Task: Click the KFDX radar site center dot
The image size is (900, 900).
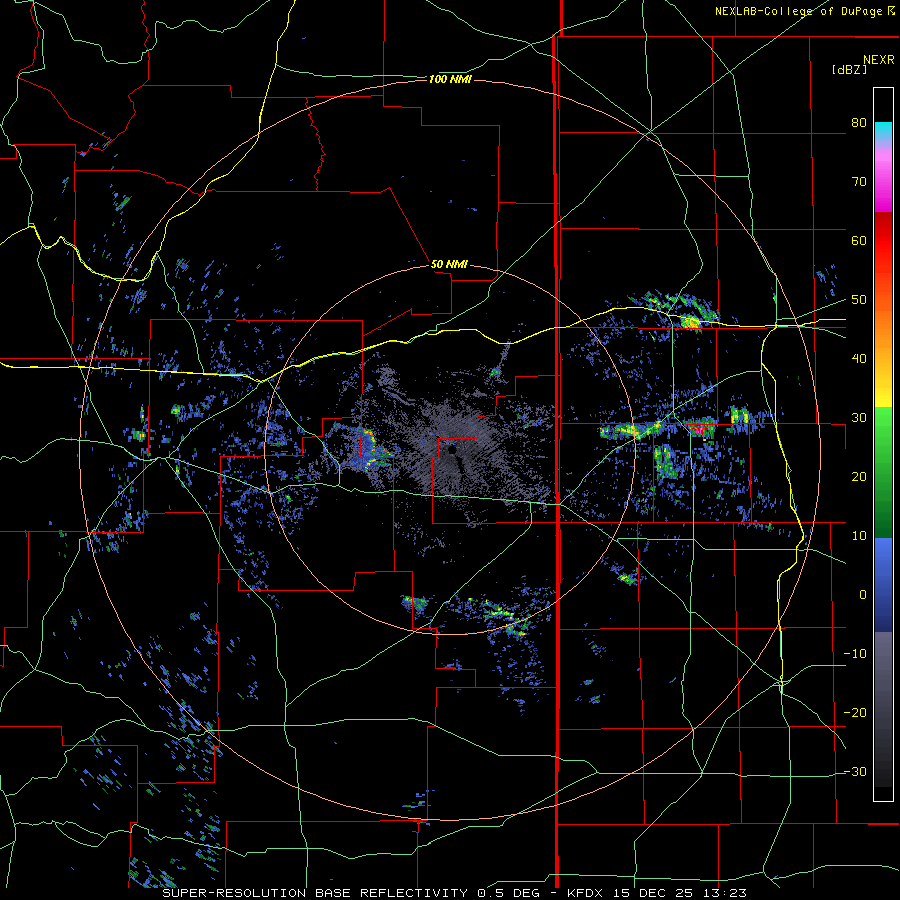Action: tap(452, 451)
